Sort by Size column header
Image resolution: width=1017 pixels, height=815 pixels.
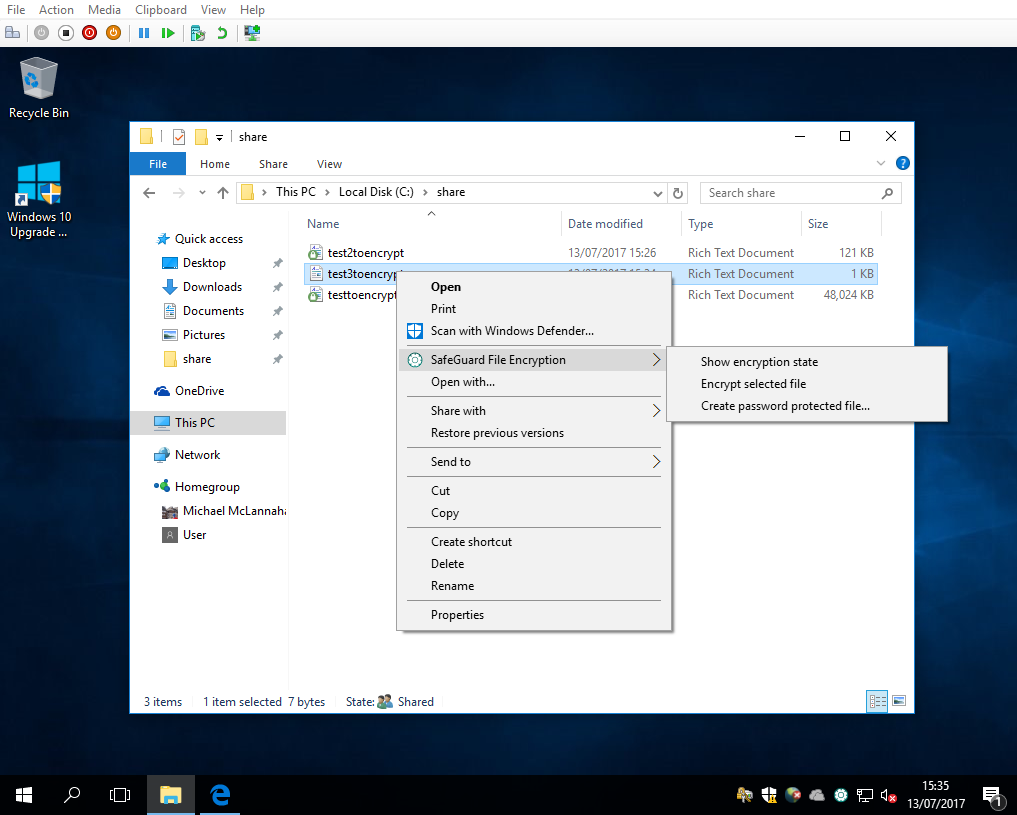click(841, 224)
